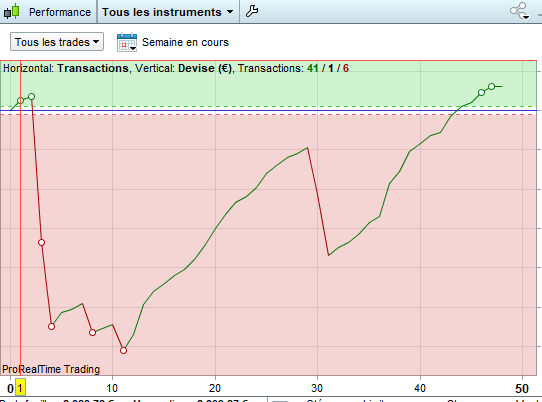Click the candlestick Performance icon
The height and width of the screenshot is (402, 542).
point(11,11)
